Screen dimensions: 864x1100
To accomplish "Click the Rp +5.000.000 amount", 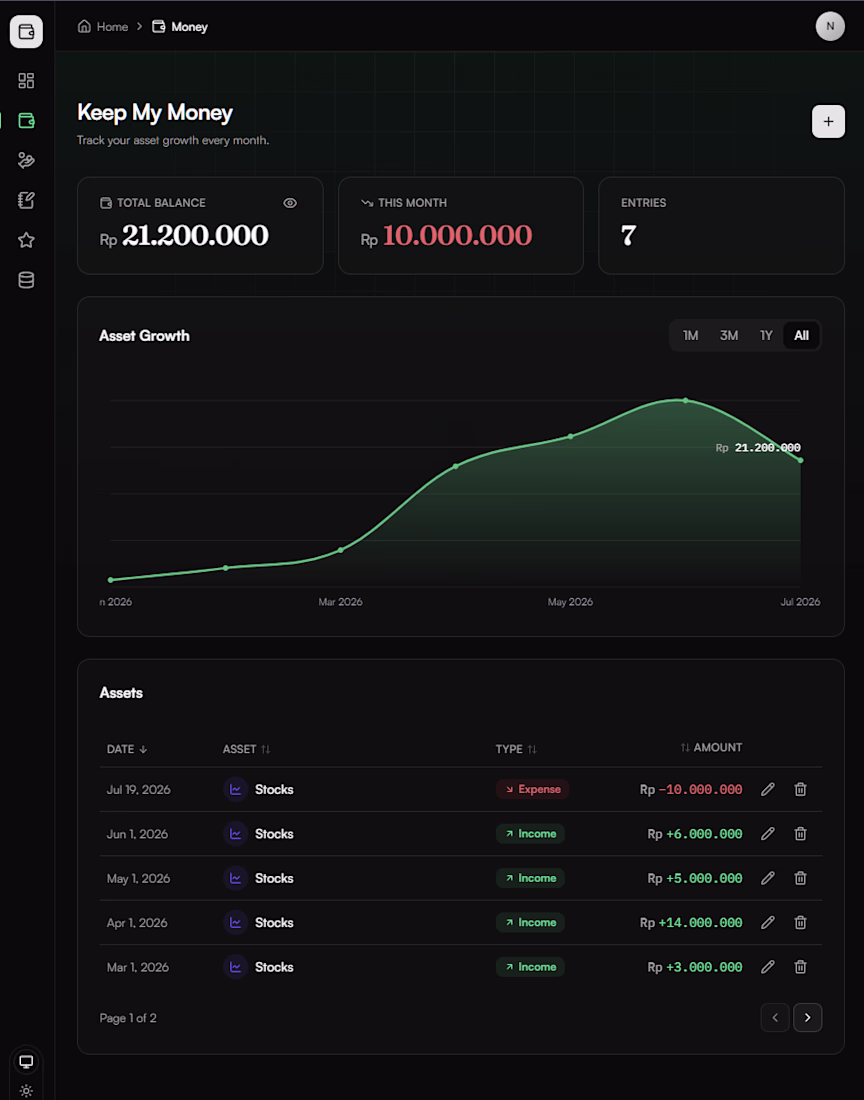I will click(x=694, y=878).
